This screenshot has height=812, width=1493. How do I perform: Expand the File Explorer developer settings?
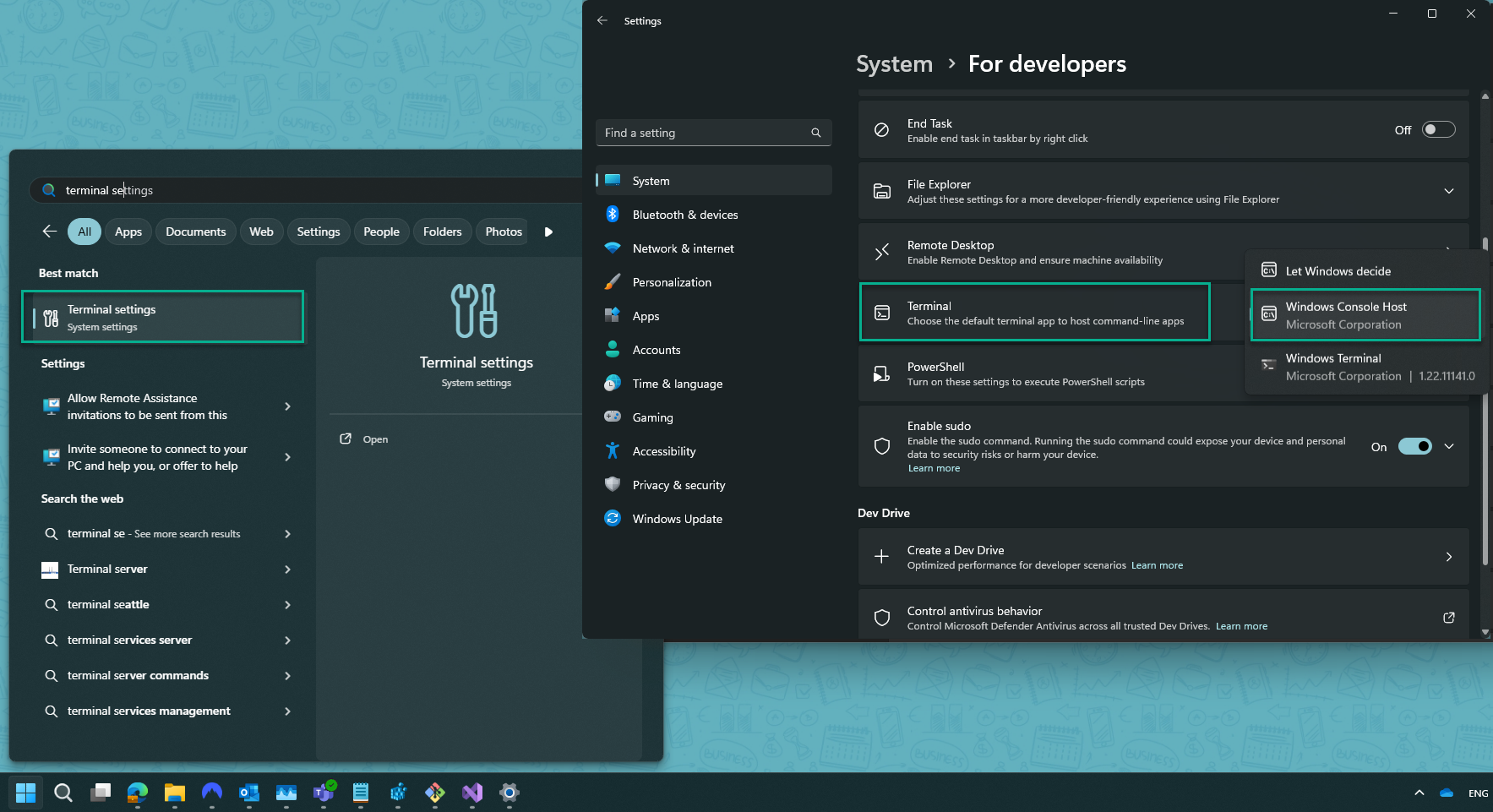(1449, 191)
